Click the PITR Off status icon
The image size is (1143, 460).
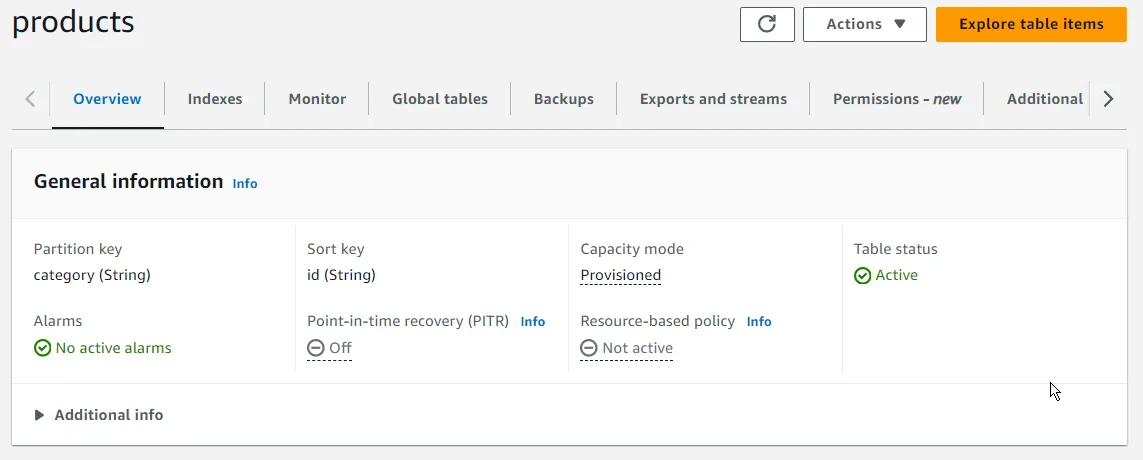(316, 349)
